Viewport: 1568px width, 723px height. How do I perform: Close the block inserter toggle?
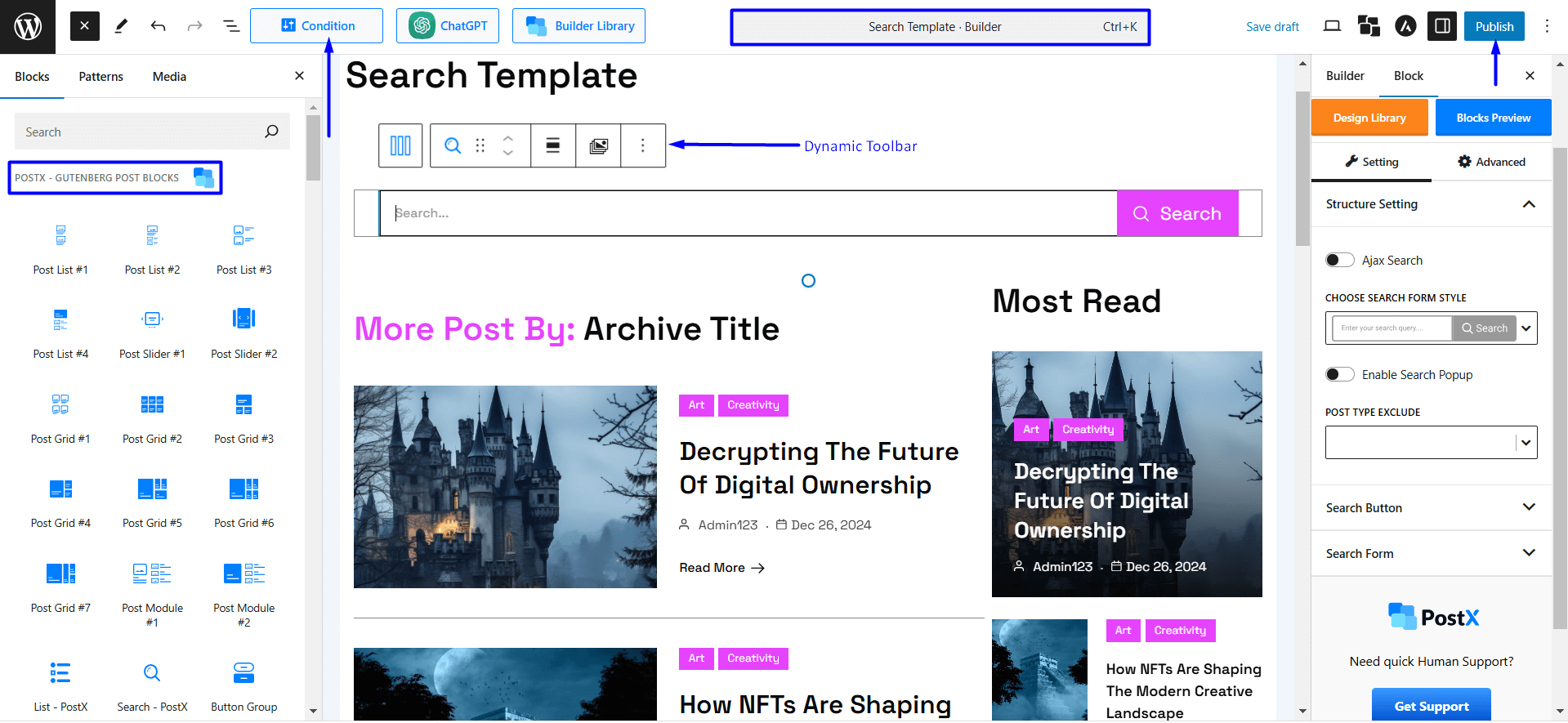[x=84, y=26]
